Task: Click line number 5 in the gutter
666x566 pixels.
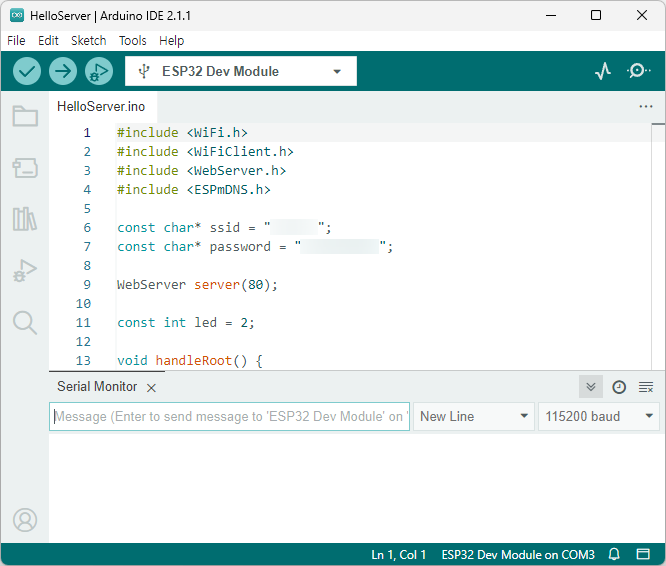Action: 87,208
